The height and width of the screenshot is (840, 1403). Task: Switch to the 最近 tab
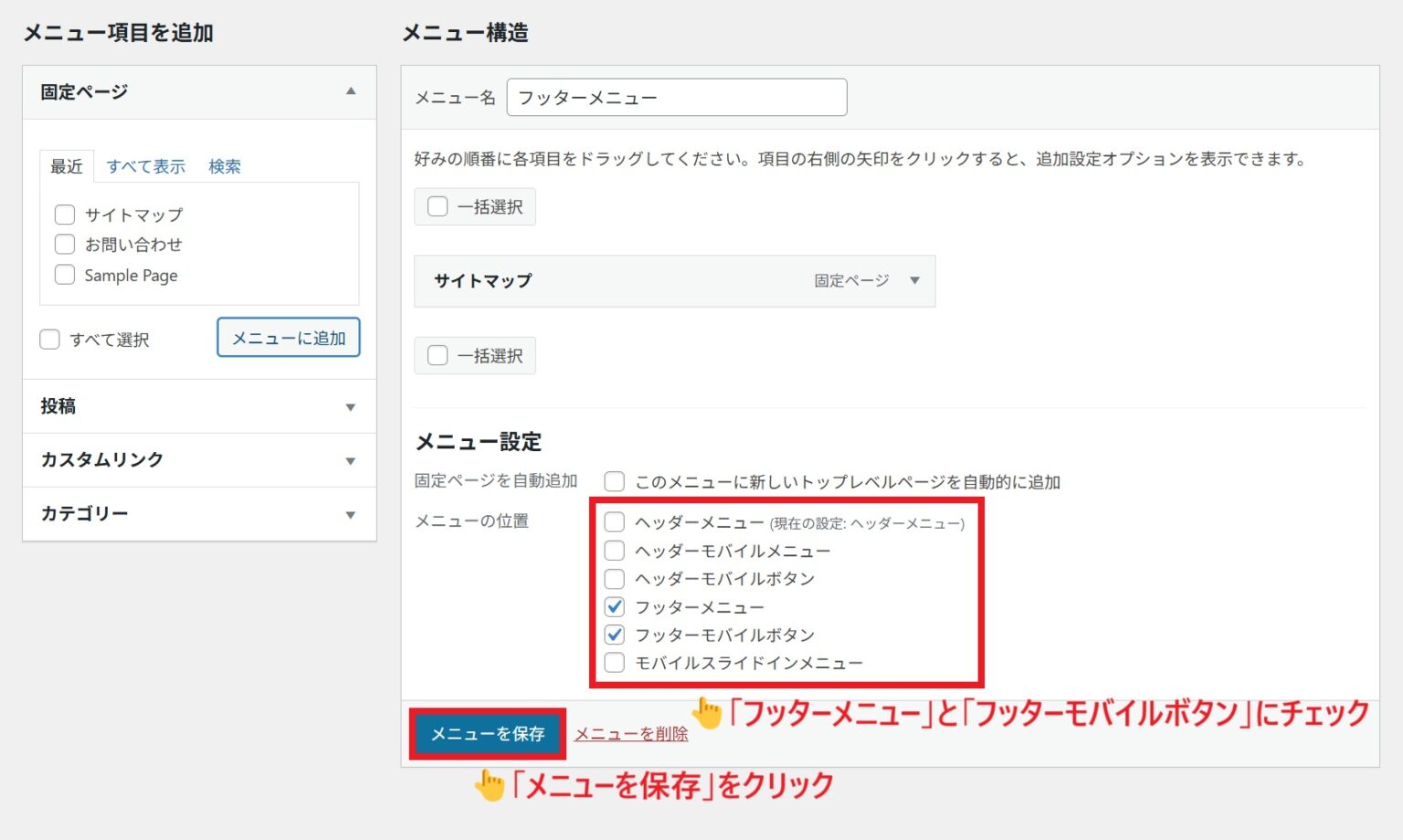67,166
